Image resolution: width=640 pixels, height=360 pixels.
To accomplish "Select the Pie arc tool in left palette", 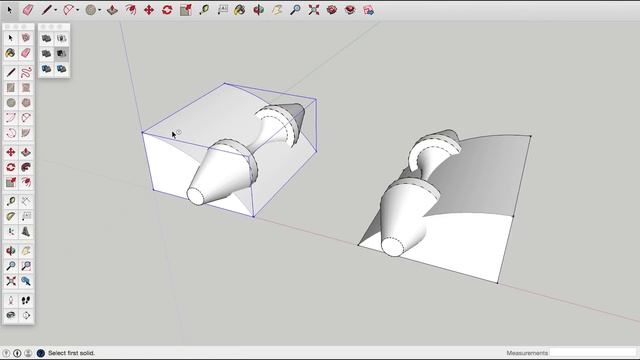I will tap(26, 133).
